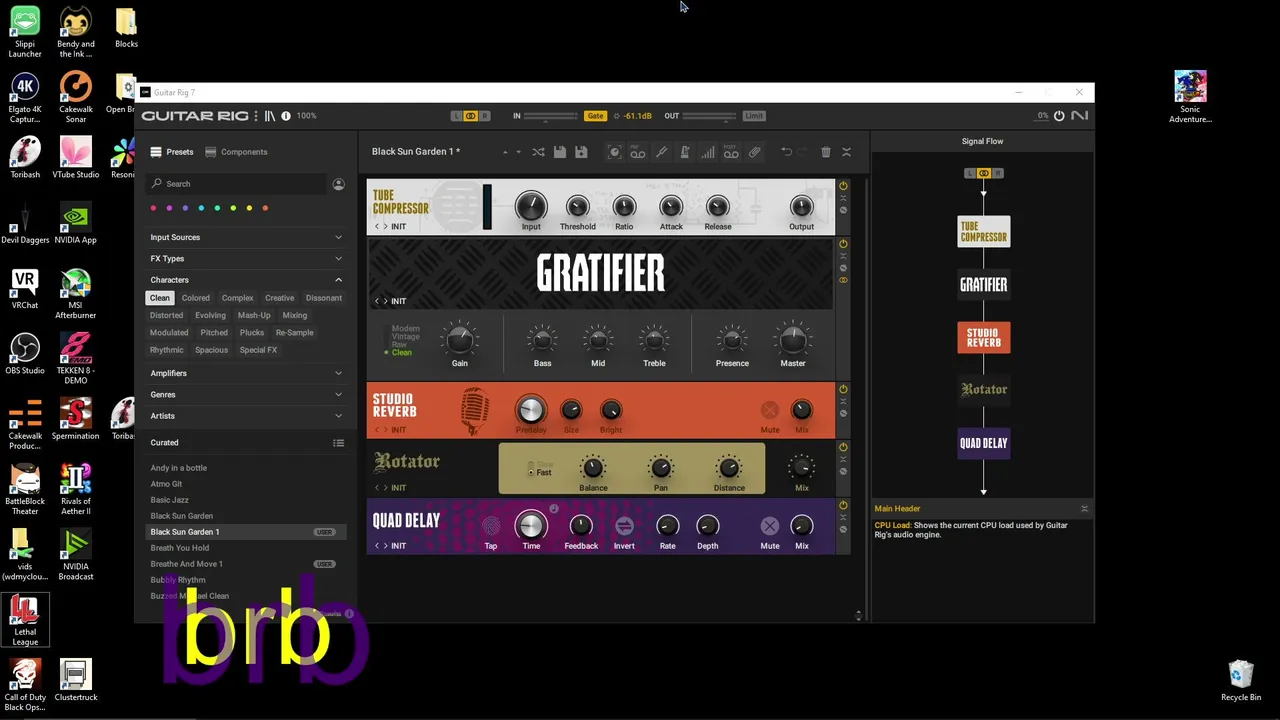Open Lethal League desktop shortcut
1280x720 pixels.
[25, 620]
